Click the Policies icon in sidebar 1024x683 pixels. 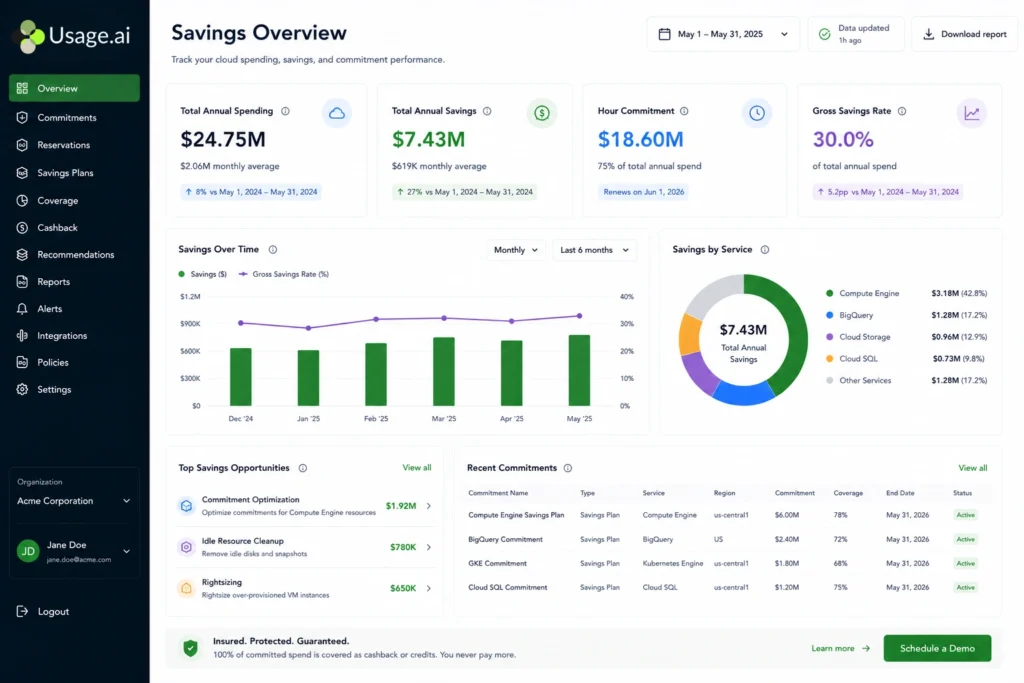tap(22, 362)
